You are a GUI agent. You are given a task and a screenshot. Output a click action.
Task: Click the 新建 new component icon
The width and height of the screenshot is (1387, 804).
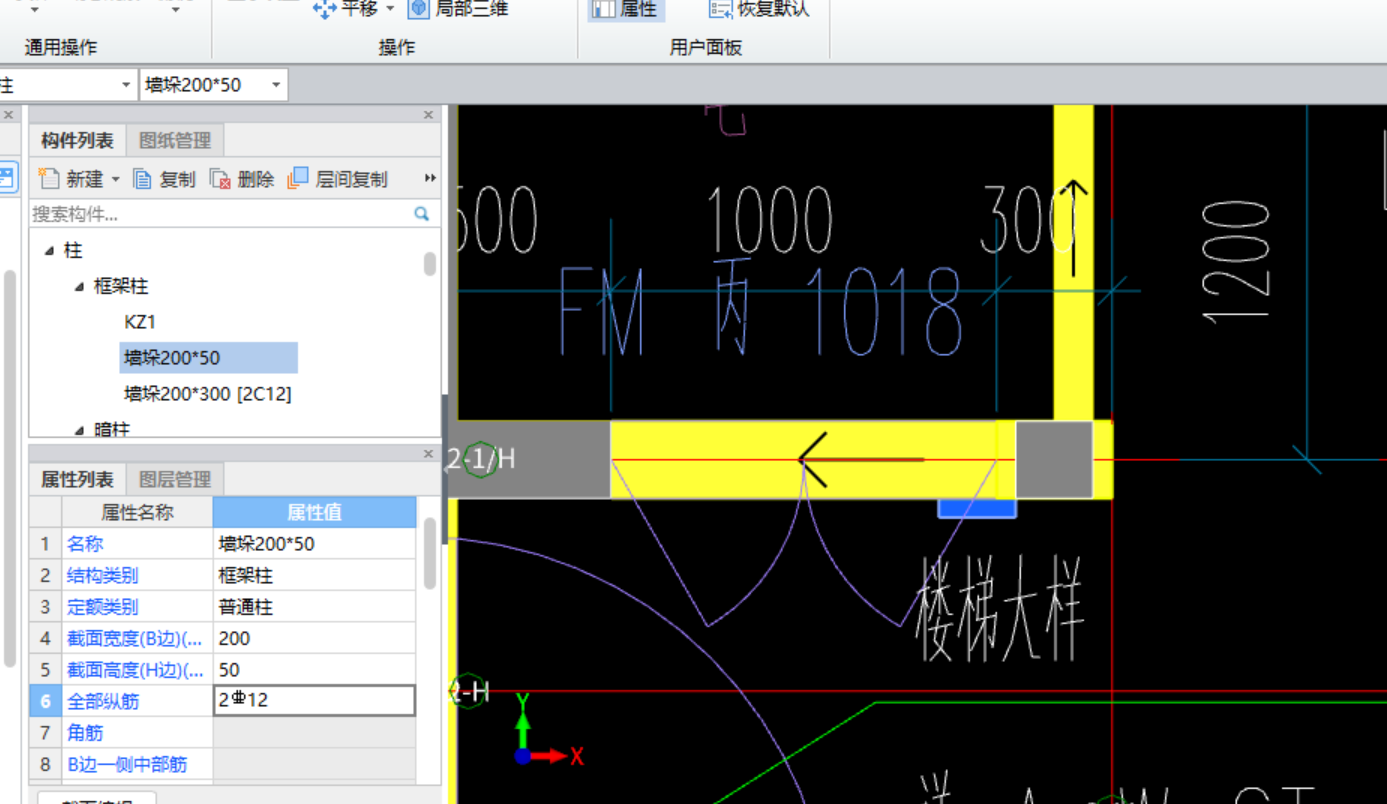[x=49, y=179]
